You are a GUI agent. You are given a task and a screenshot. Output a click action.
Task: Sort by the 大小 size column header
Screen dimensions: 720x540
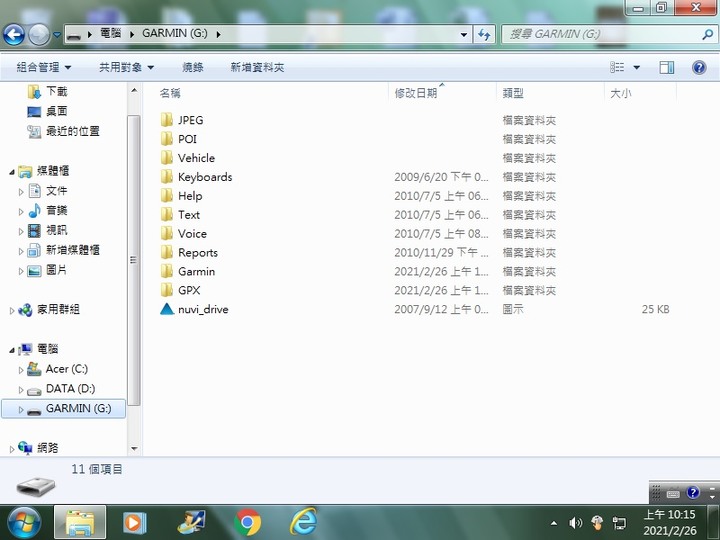coord(640,93)
